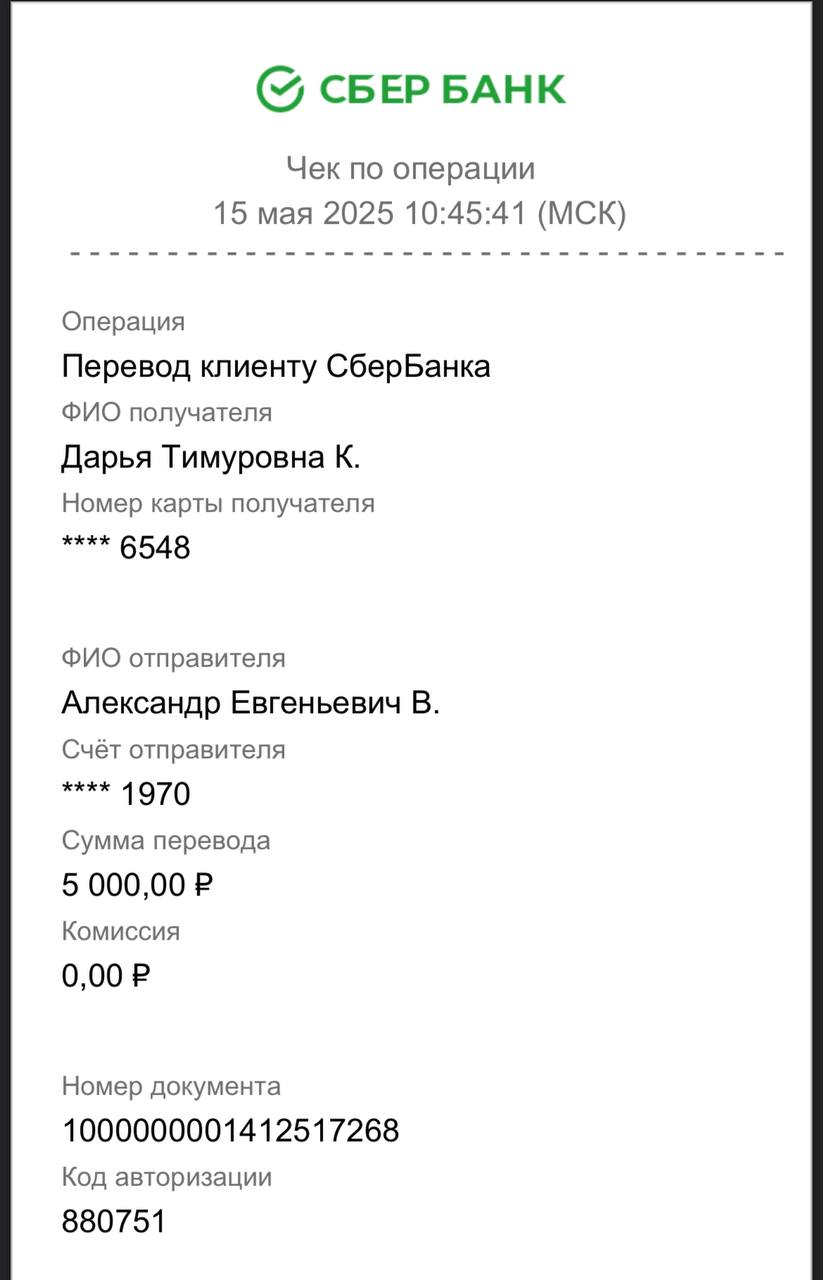
Task: Click the Операция field label
Action: coord(123,322)
